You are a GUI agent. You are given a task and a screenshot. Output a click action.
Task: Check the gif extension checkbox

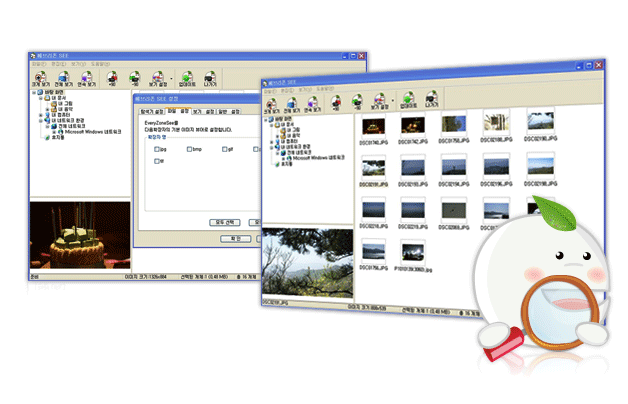click(x=222, y=148)
